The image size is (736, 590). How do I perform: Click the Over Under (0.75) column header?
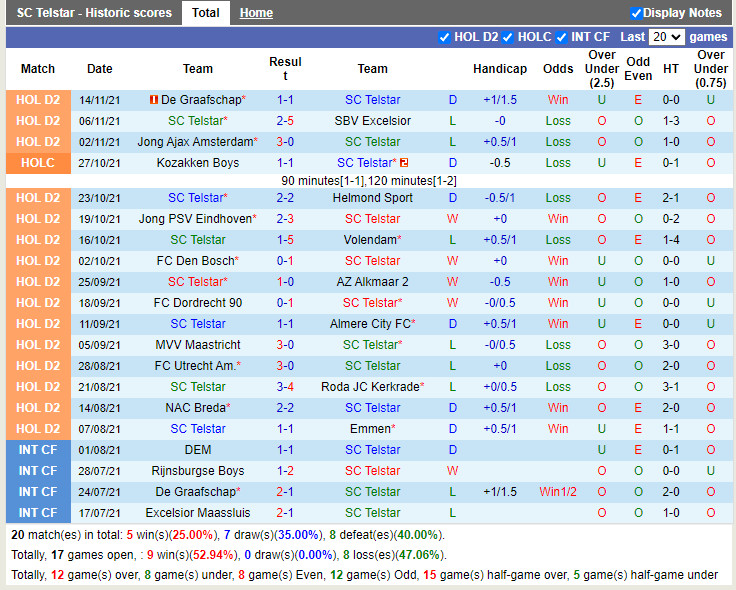pos(711,69)
